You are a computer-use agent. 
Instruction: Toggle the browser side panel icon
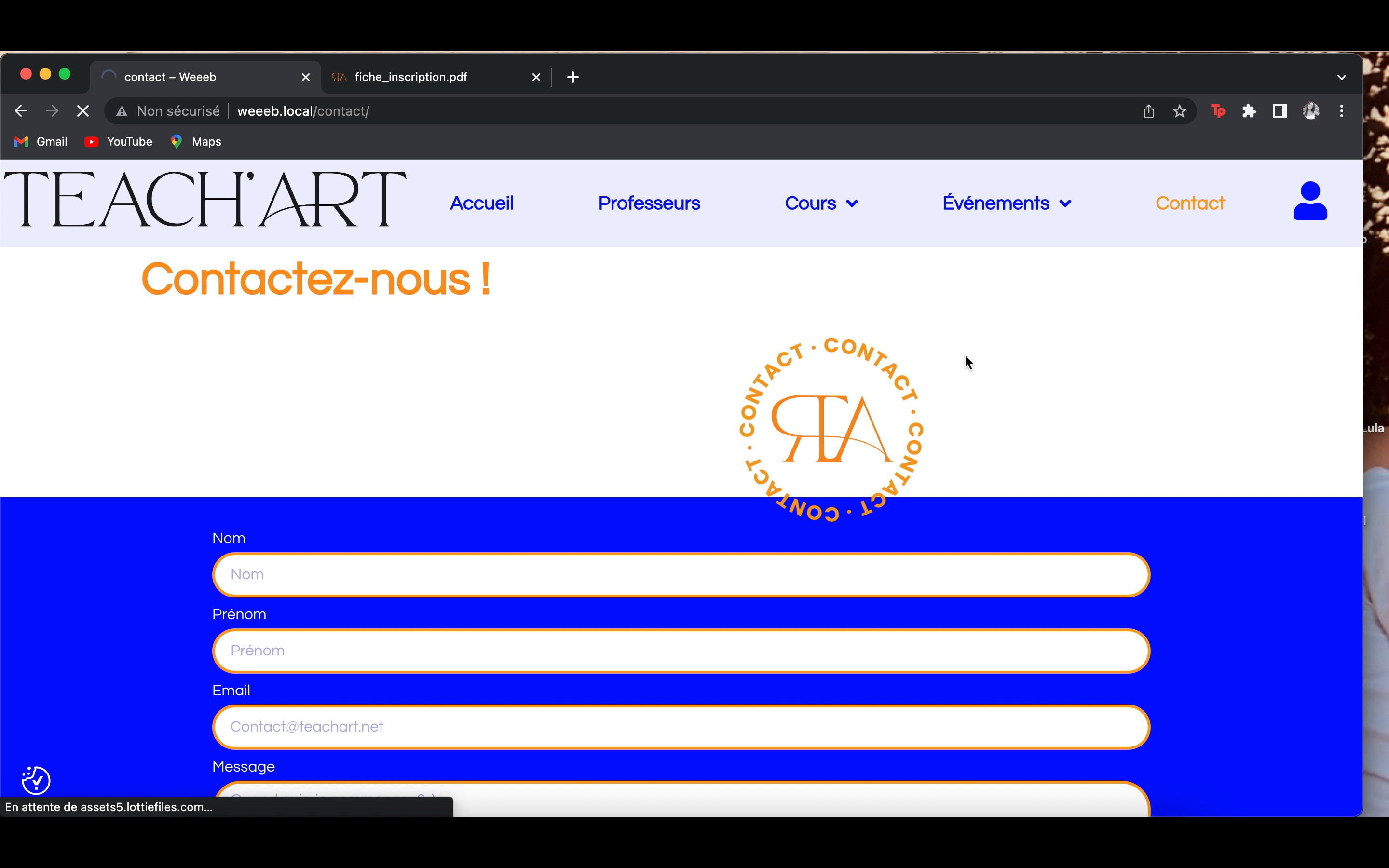[x=1280, y=111]
